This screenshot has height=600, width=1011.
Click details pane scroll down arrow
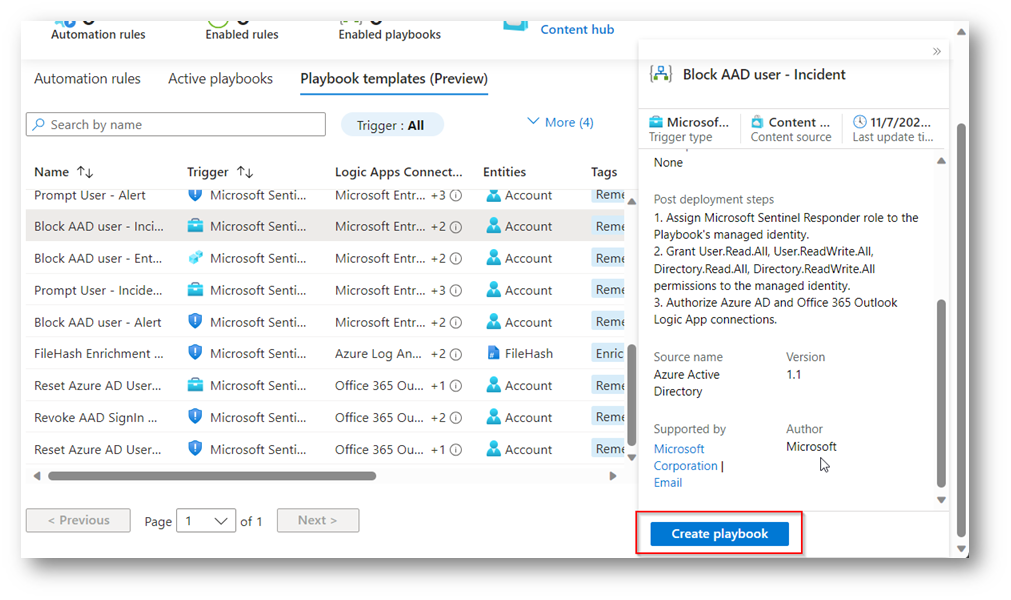point(941,500)
